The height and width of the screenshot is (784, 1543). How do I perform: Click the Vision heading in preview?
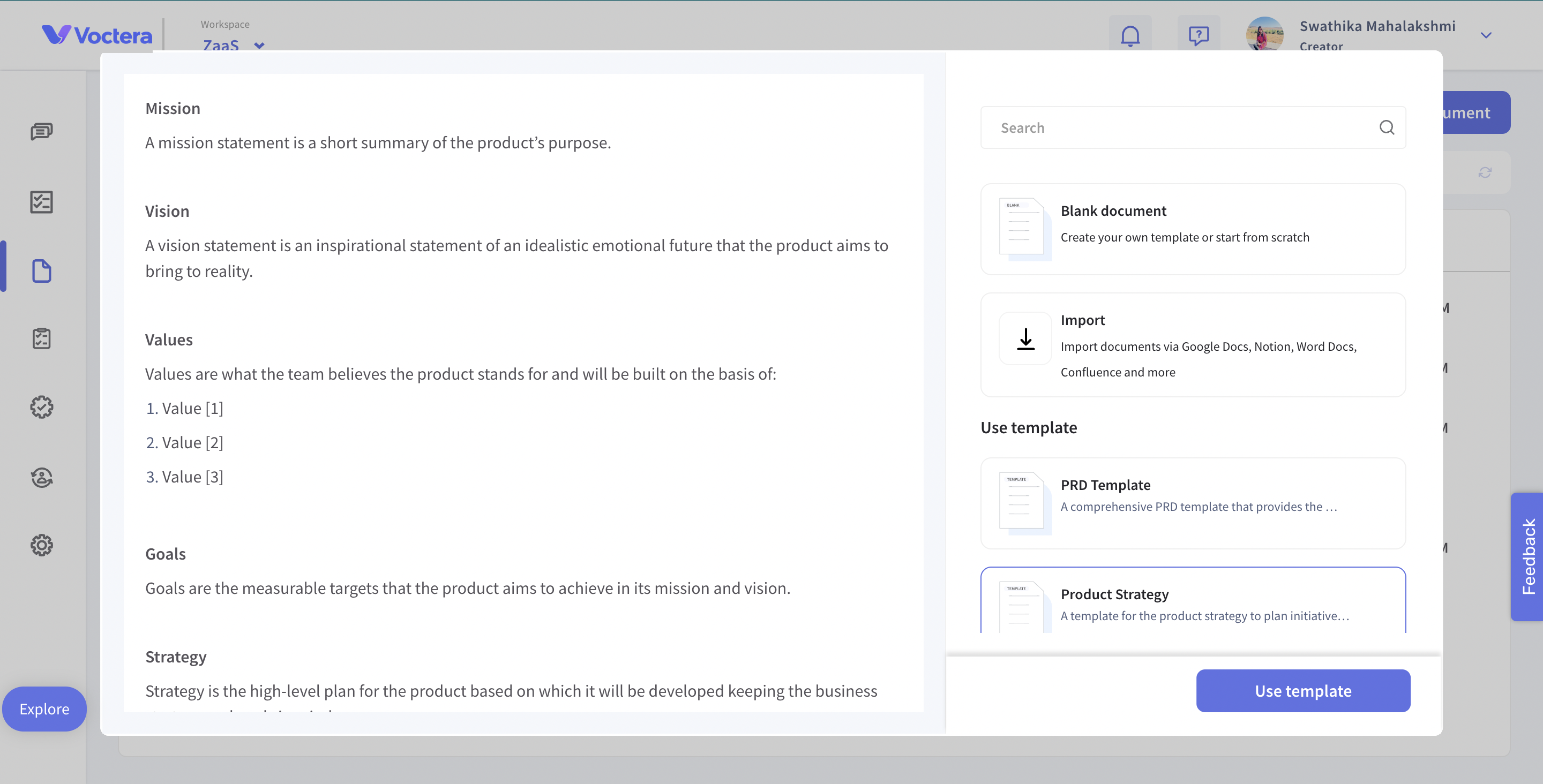click(x=167, y=212)
